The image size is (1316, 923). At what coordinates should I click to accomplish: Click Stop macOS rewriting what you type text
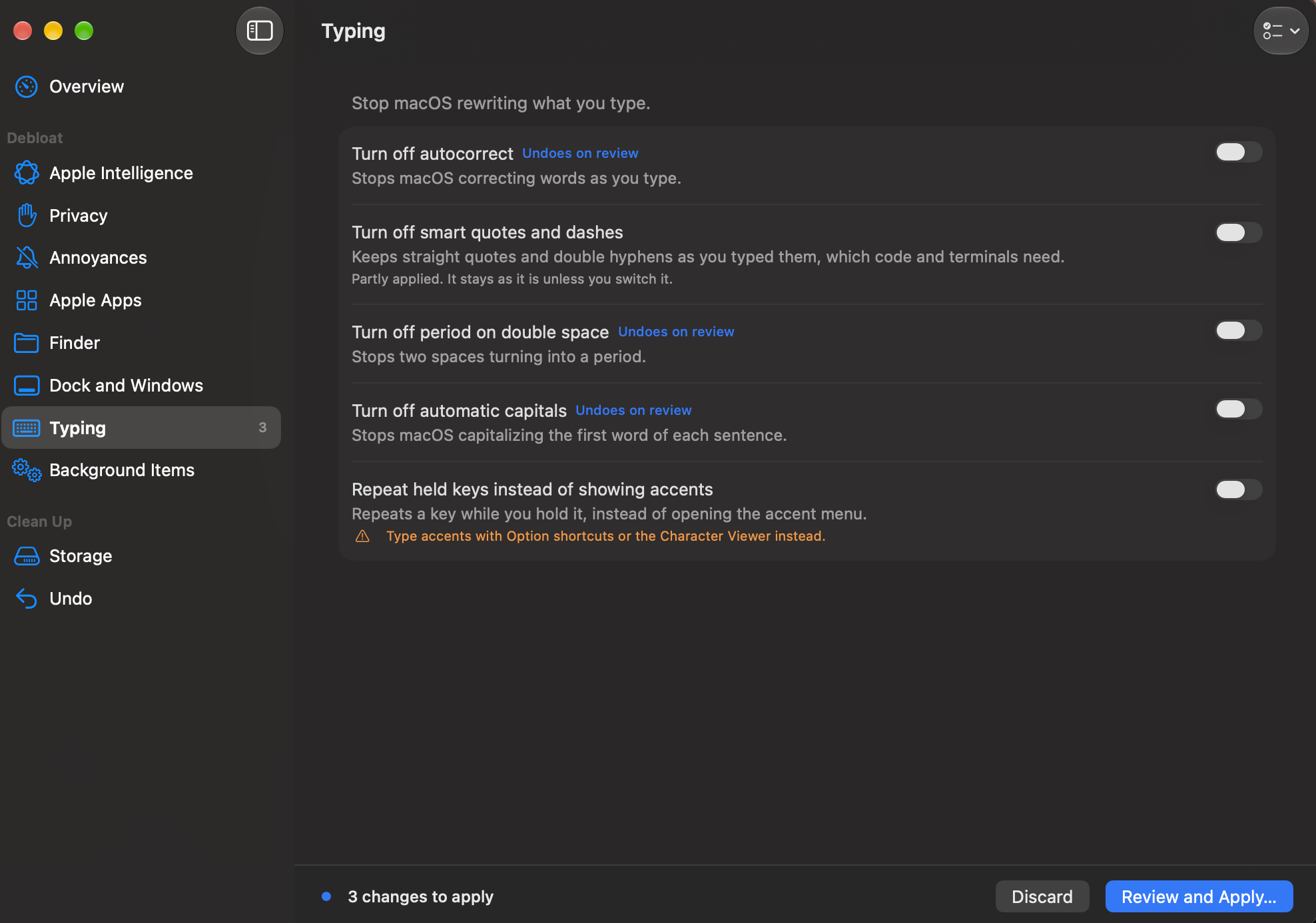tap(501, 103)
